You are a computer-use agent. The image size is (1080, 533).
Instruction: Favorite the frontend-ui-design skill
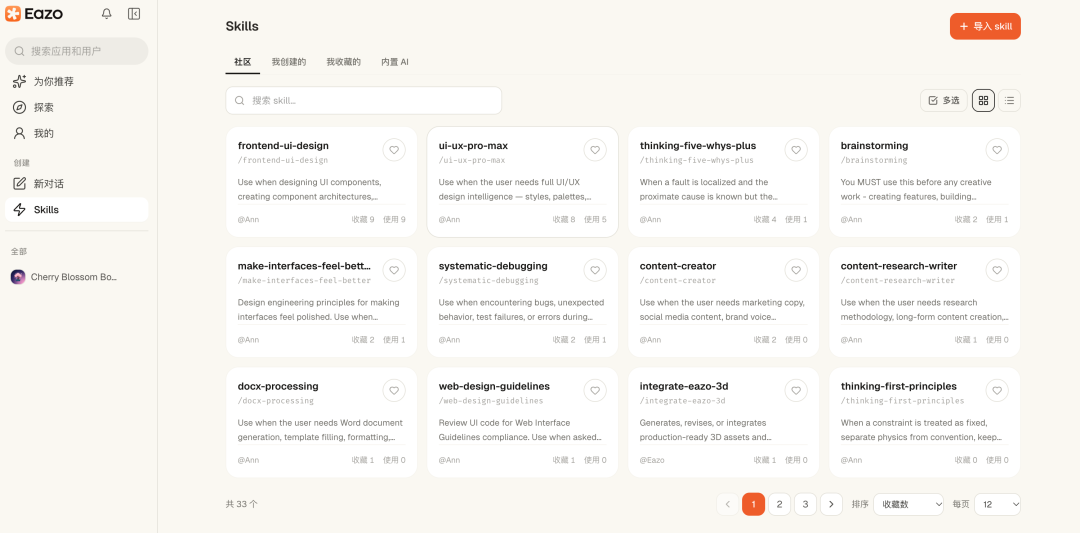pos(394,150)
